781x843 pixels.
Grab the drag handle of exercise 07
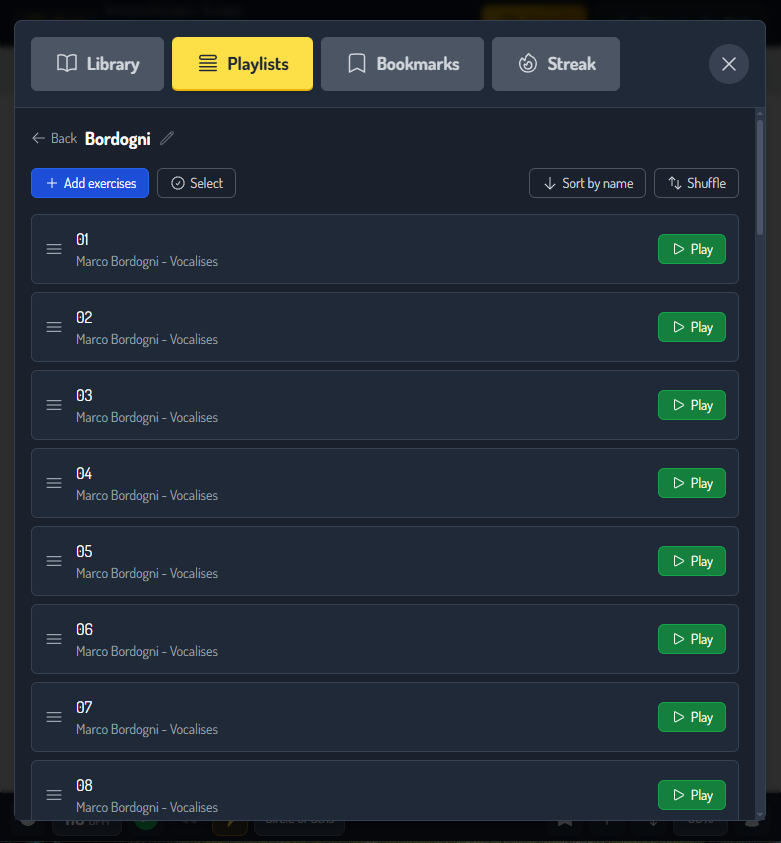[54, 717]
